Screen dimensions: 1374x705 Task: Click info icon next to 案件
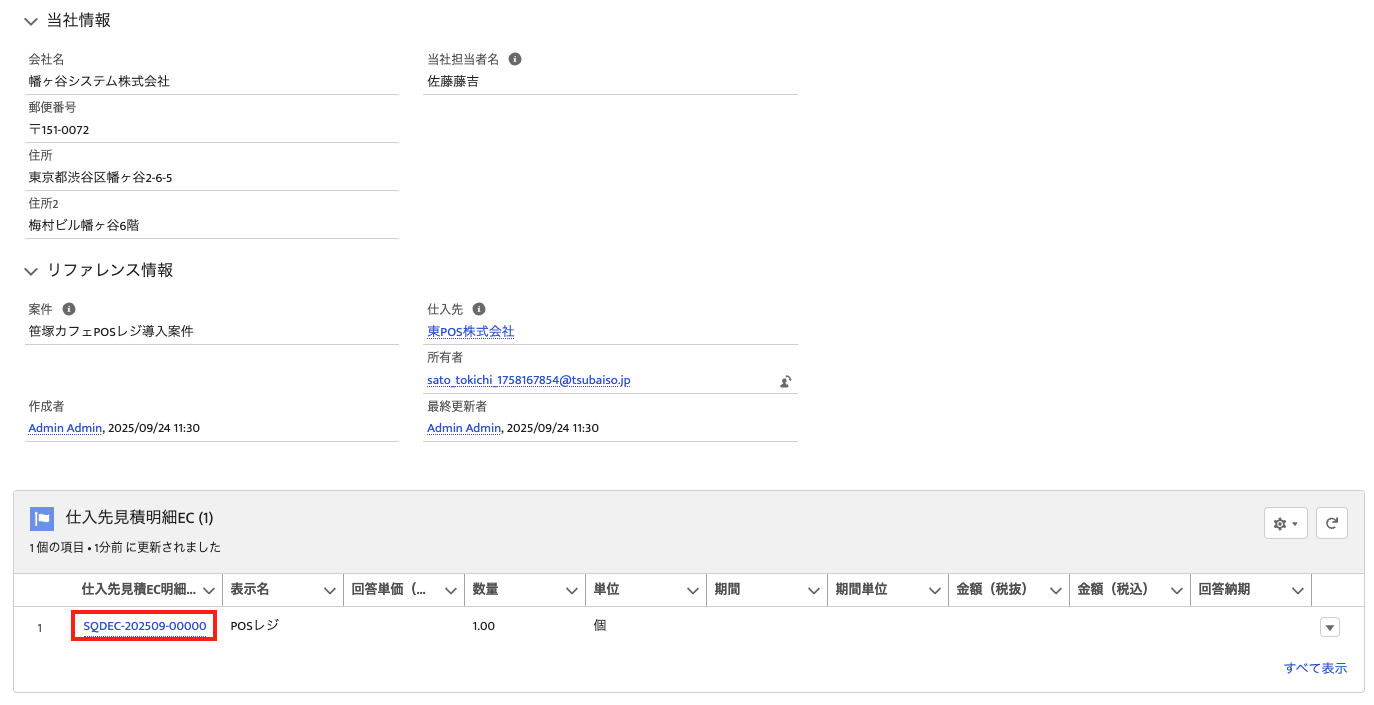coord(69,309)
